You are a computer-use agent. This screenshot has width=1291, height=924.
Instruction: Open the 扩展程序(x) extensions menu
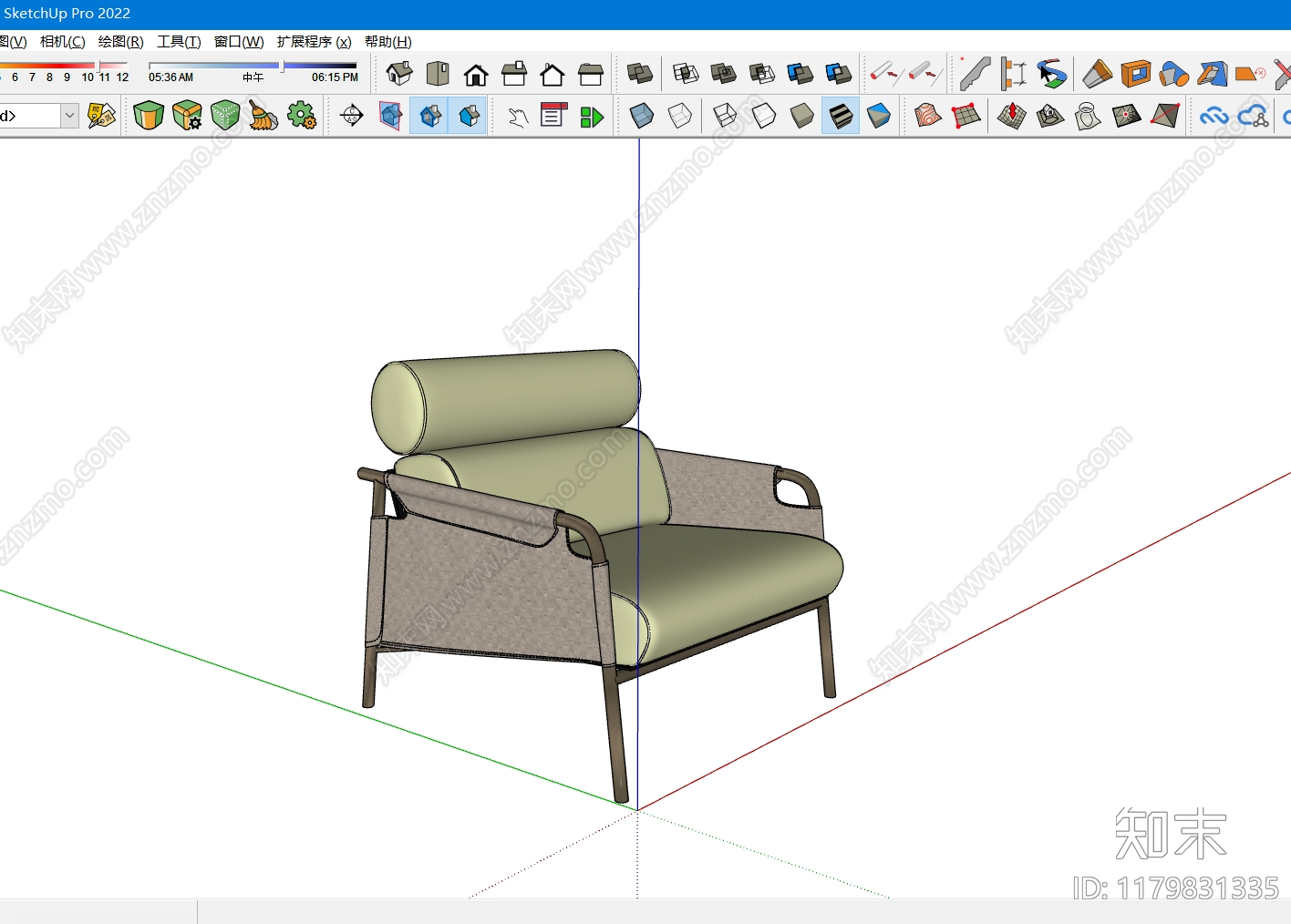315,42
